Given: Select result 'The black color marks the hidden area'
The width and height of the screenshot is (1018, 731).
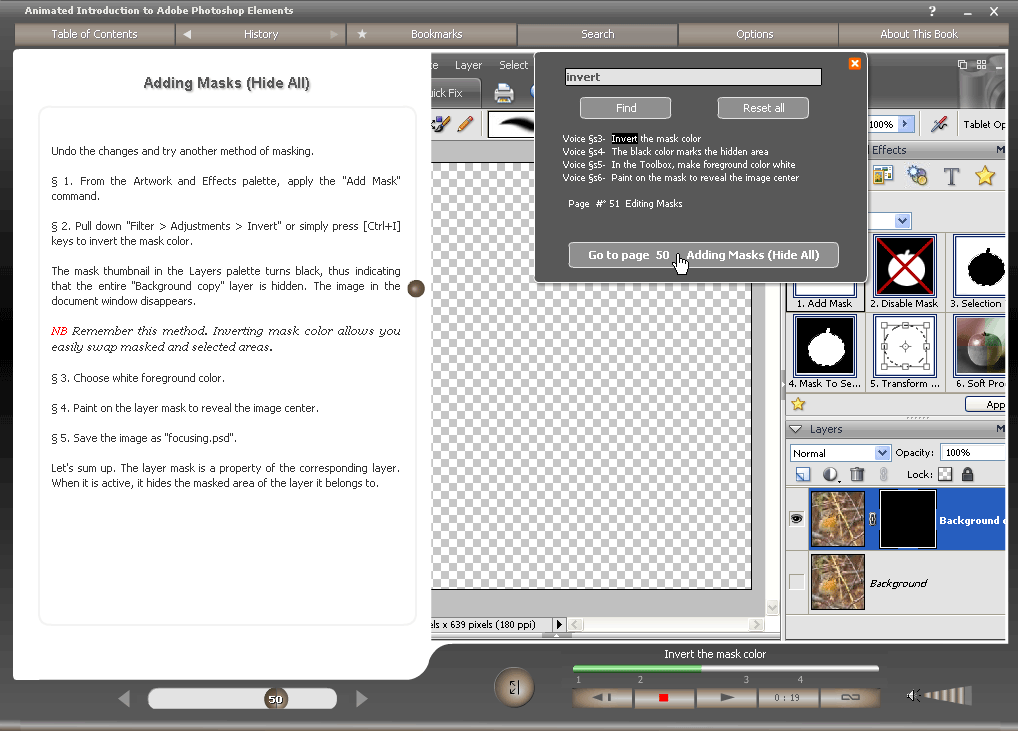Looking at the screenshot, I should (x=689, y=152).
